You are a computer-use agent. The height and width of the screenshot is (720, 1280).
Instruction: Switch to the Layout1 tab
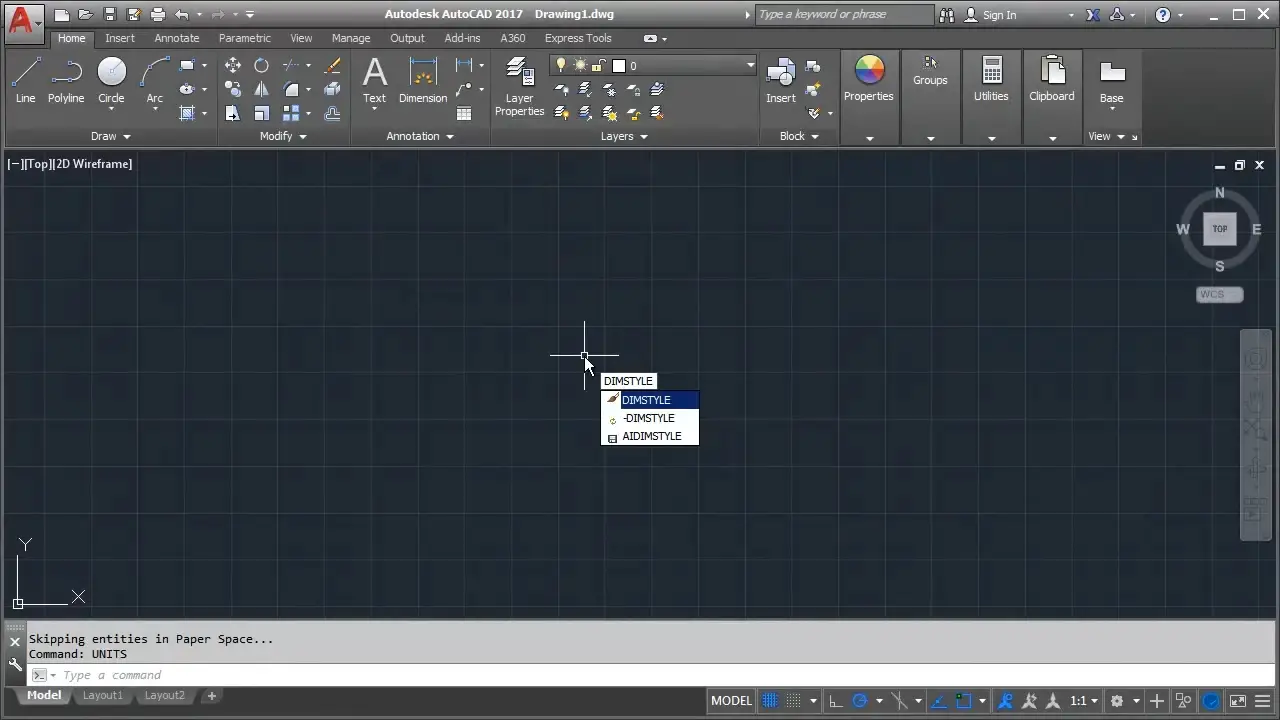tap(103, 695)
